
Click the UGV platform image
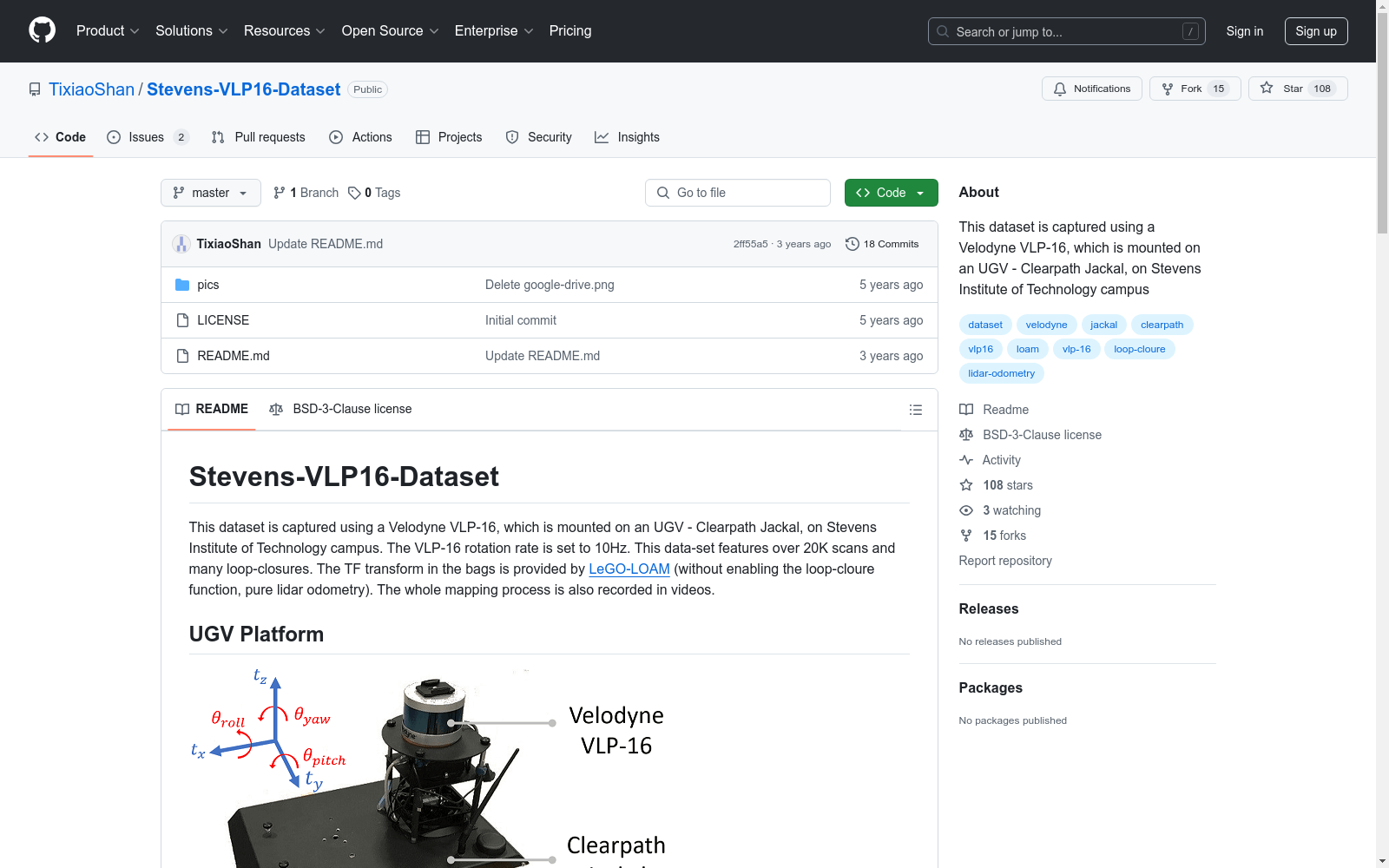pyautogui.click(x=428, y=767)
